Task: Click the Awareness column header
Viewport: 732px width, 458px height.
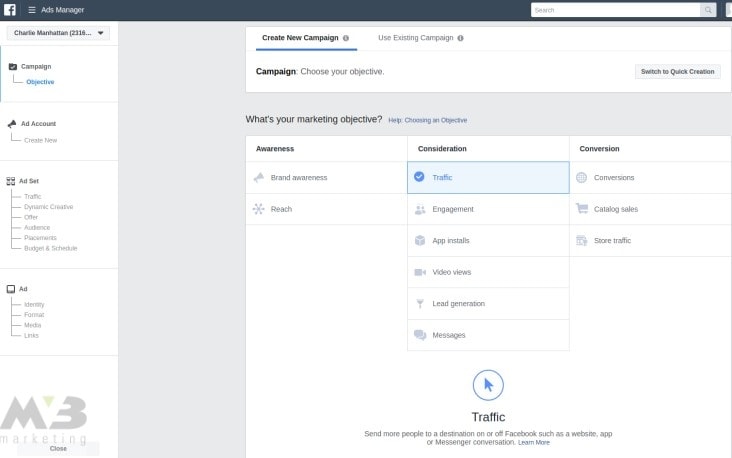Action: [x=275, y=149]
